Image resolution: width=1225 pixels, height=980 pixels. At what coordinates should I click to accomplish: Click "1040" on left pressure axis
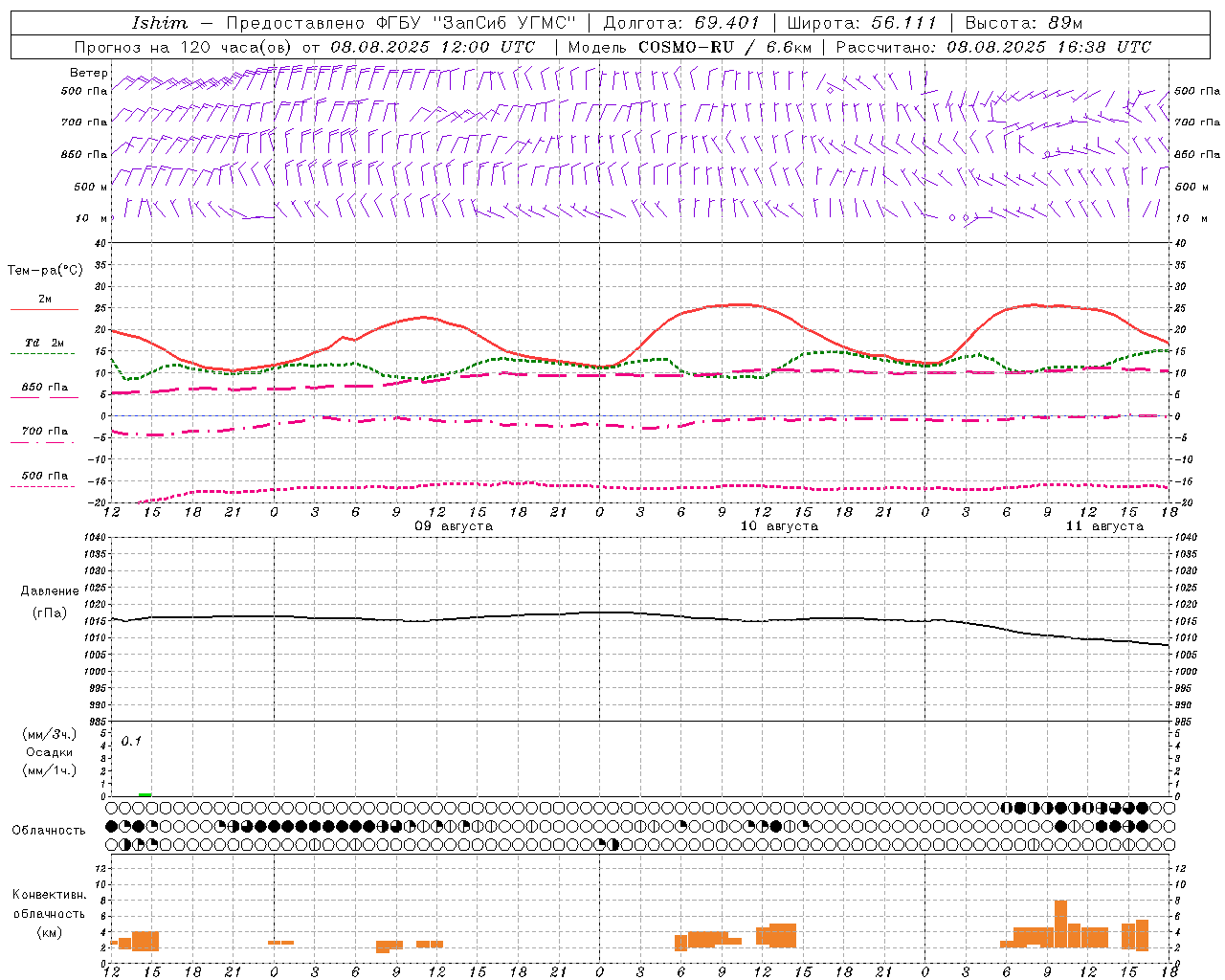[96, 538]
